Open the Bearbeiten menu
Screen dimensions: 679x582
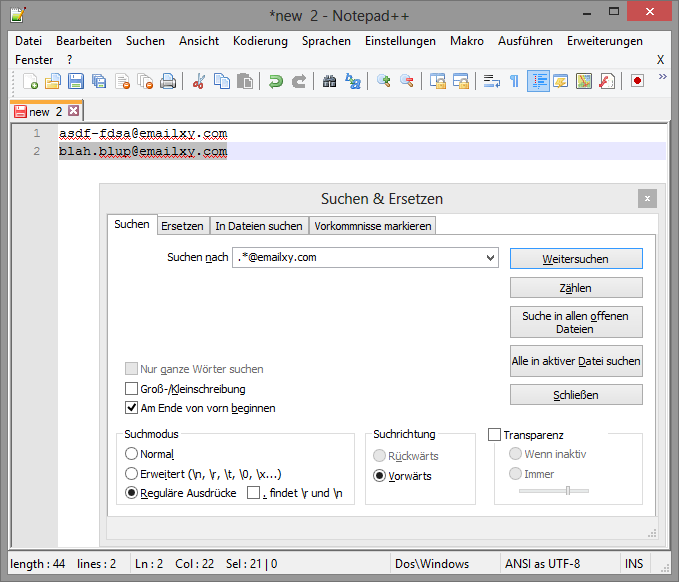84,41
